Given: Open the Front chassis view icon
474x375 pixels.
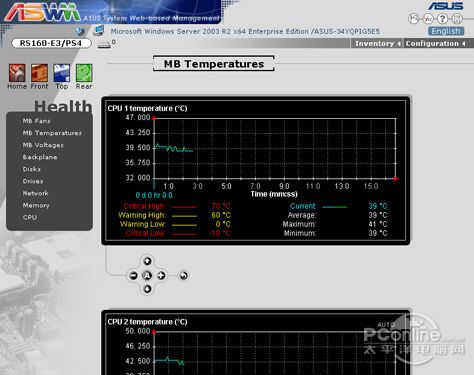Looking at the screenshot, I should click(39, 73).
